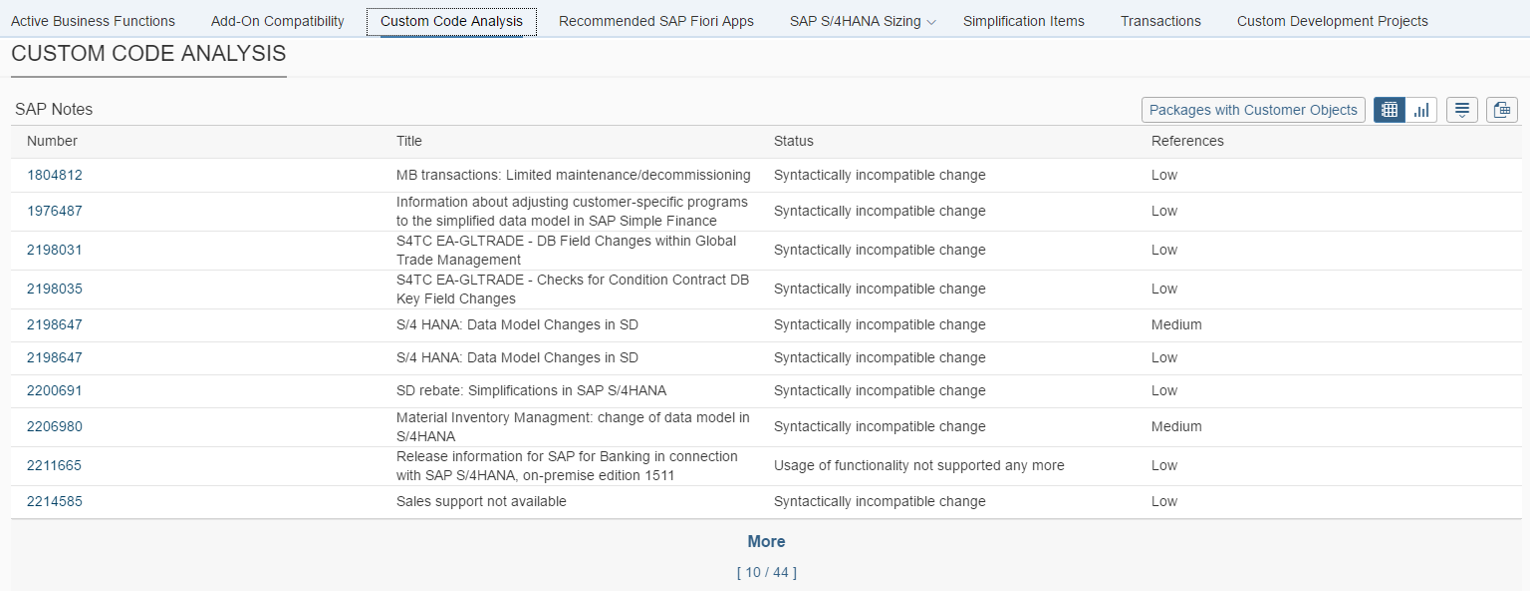Follow SAP Note 2200691 link
The height and width of the screenshot is (591, 1530).
(x=55, y=391)
